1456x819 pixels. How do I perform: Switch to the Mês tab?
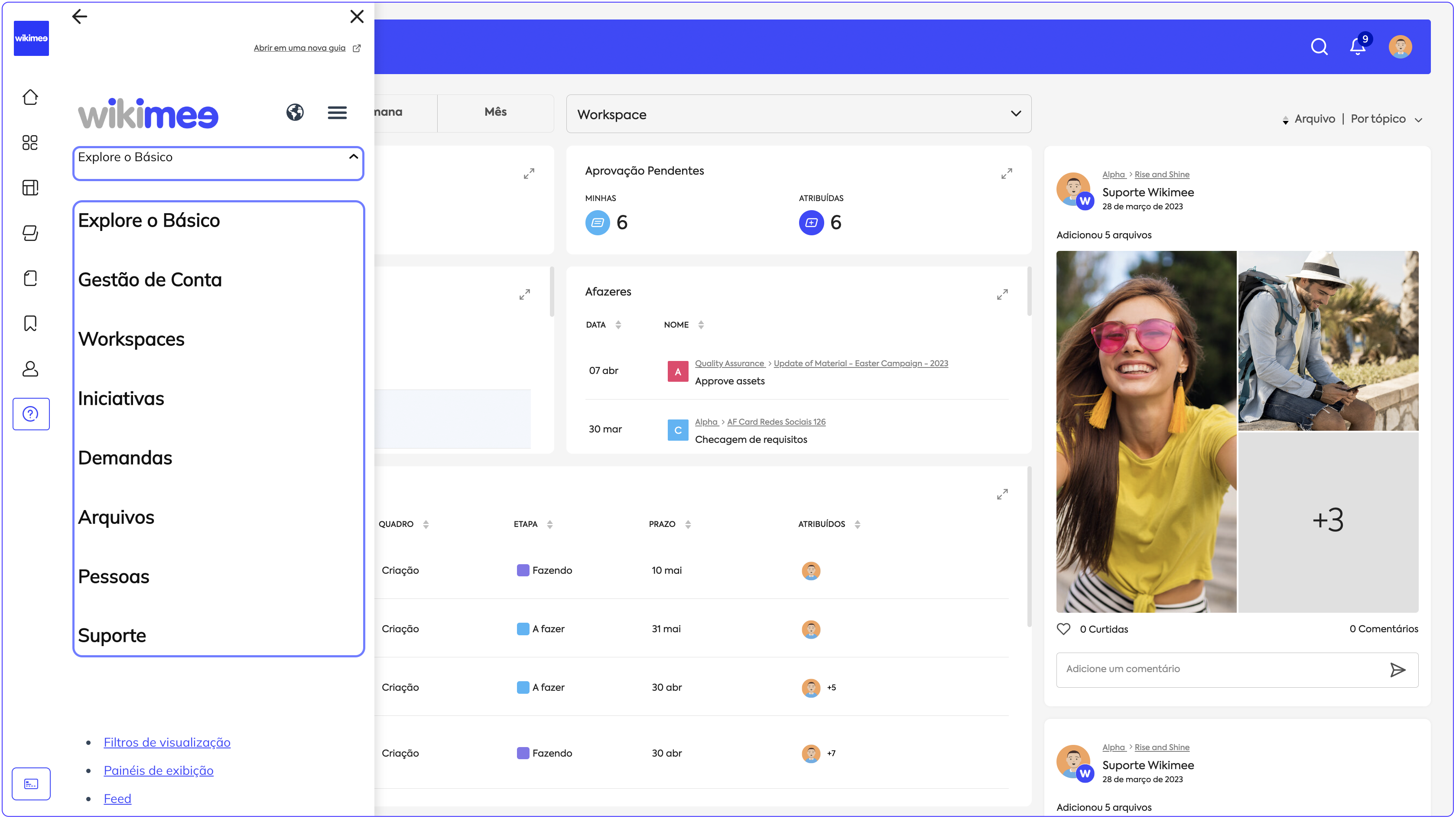(x=495, y=112)
